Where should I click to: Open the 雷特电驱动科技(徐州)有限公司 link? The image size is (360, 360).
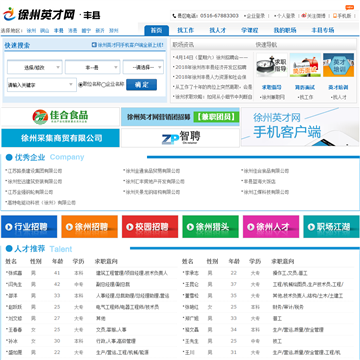41,203
